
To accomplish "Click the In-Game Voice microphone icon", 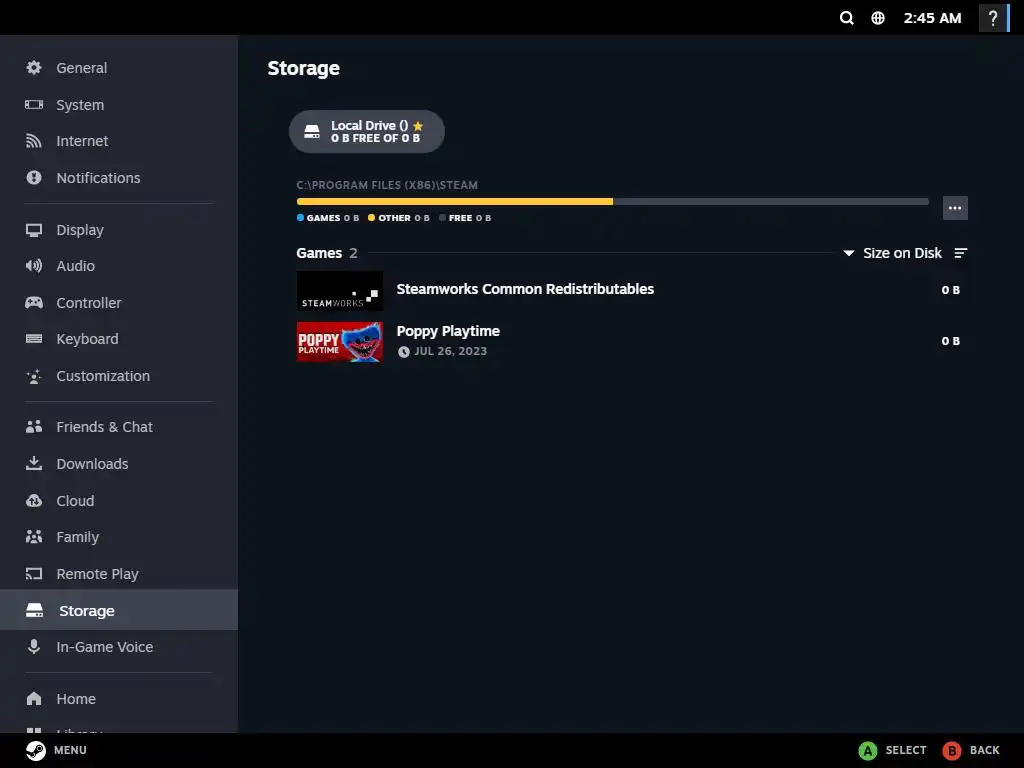I will pos(34,647).
